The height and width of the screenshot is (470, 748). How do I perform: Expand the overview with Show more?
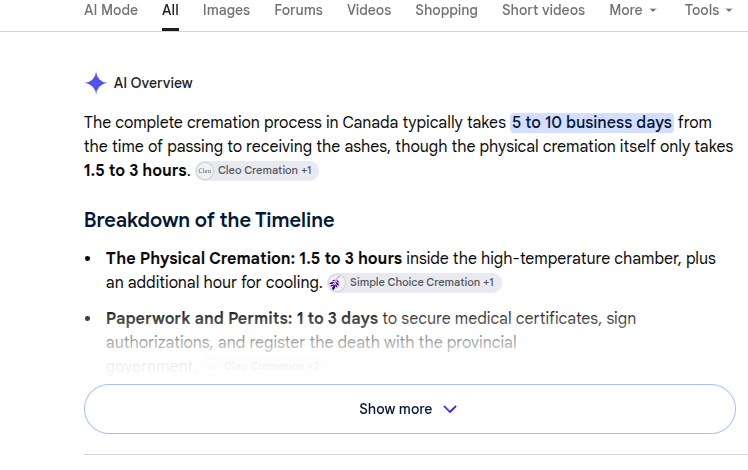pyautogui.click(x=410, y=409)
